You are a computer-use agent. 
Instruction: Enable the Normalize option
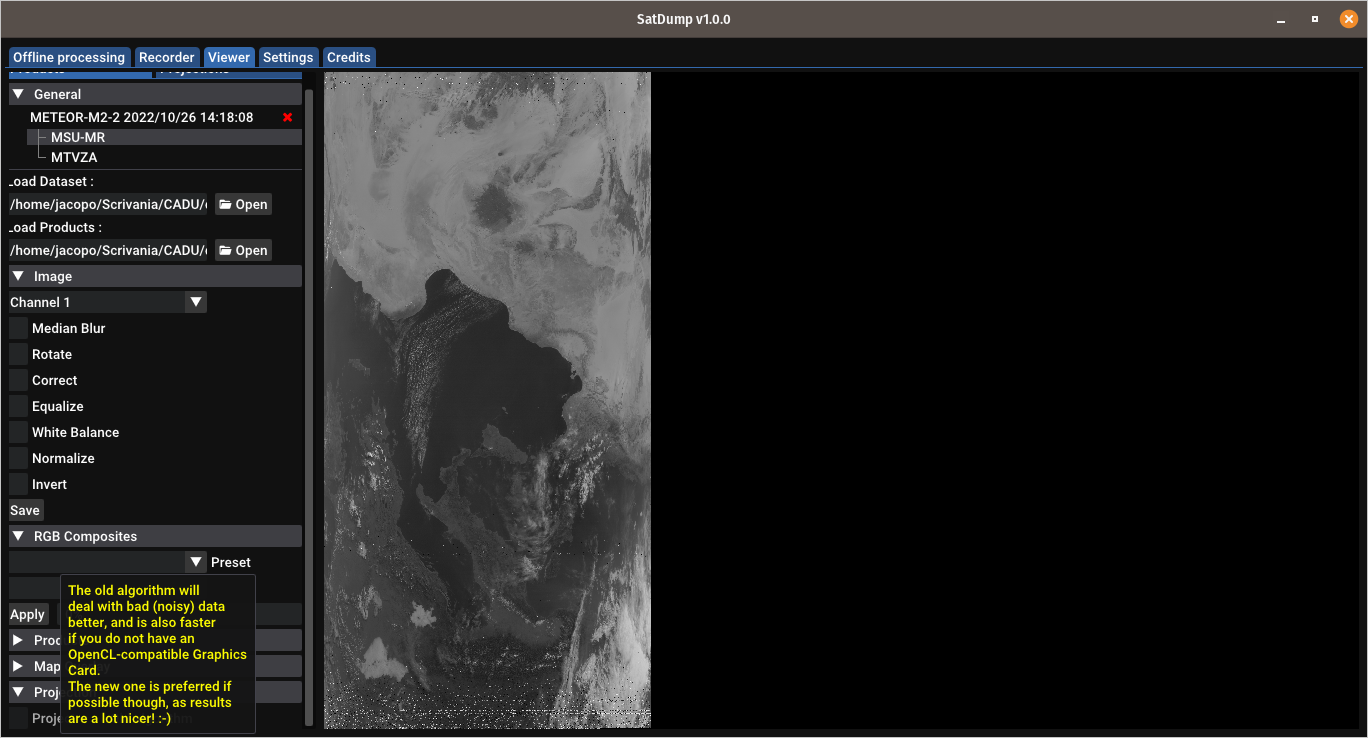tap(17, 458)
